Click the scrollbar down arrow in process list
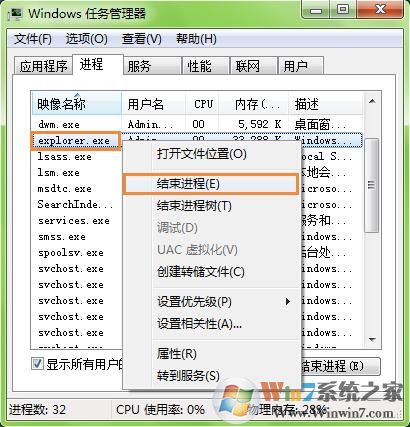The height and width of the screenshot is (427, 410). [x=372, y=340]
